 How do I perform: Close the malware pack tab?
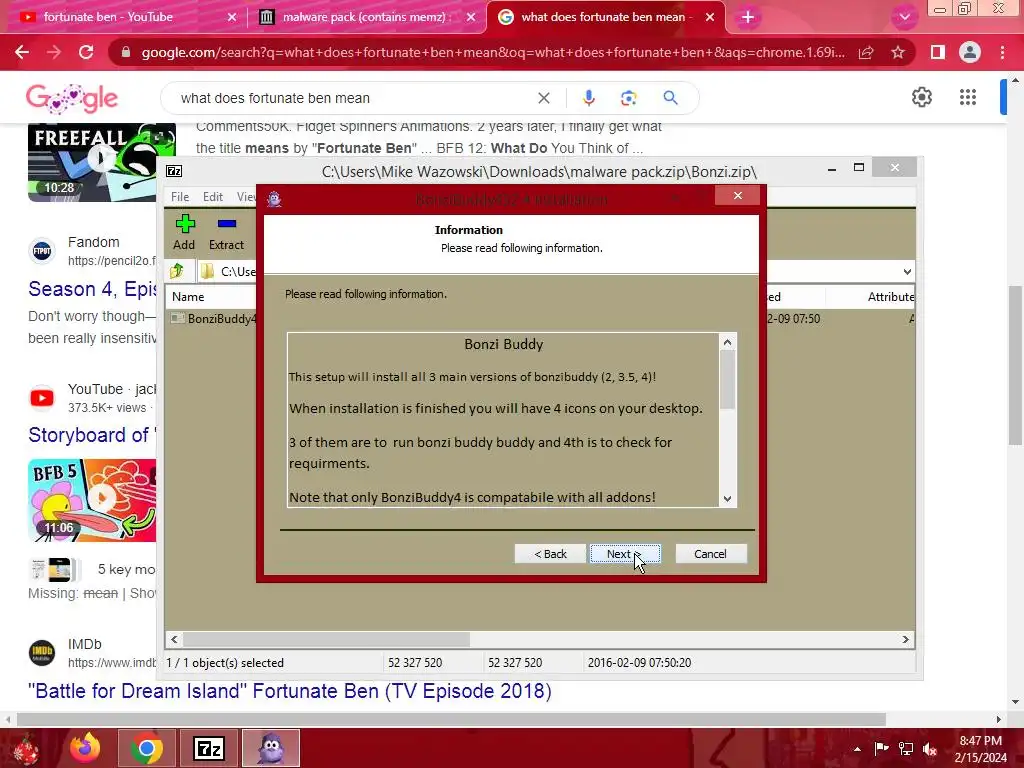tap(471, 18)
